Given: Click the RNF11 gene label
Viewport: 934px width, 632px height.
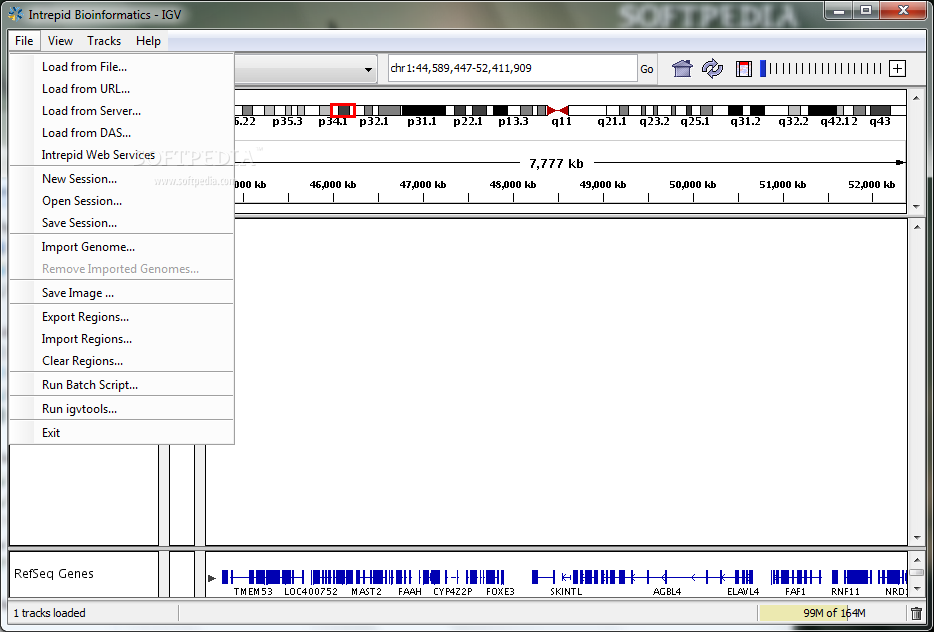Looking at the screenshot, I should [x=846, y=591].
